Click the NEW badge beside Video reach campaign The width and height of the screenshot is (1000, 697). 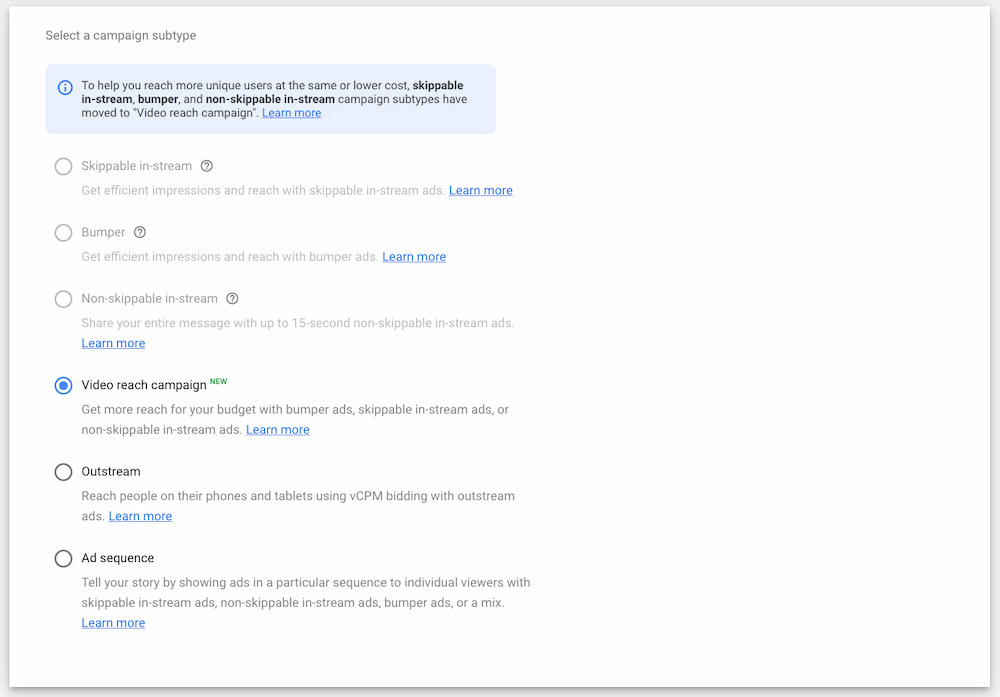[219, 381]
